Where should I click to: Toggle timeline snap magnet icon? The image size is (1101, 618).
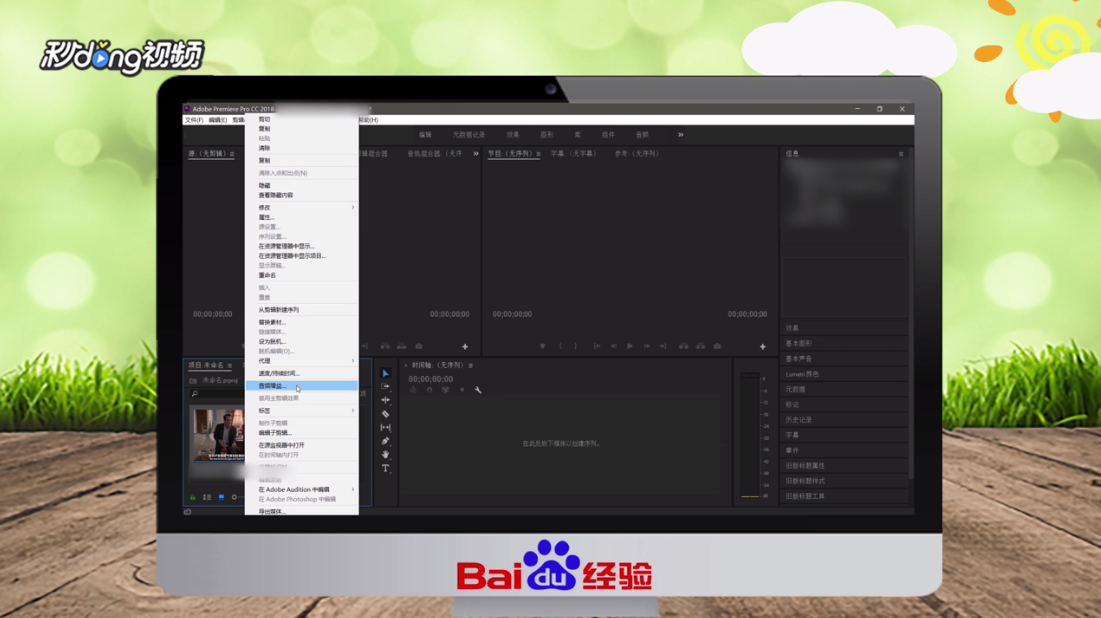point(430,390)
